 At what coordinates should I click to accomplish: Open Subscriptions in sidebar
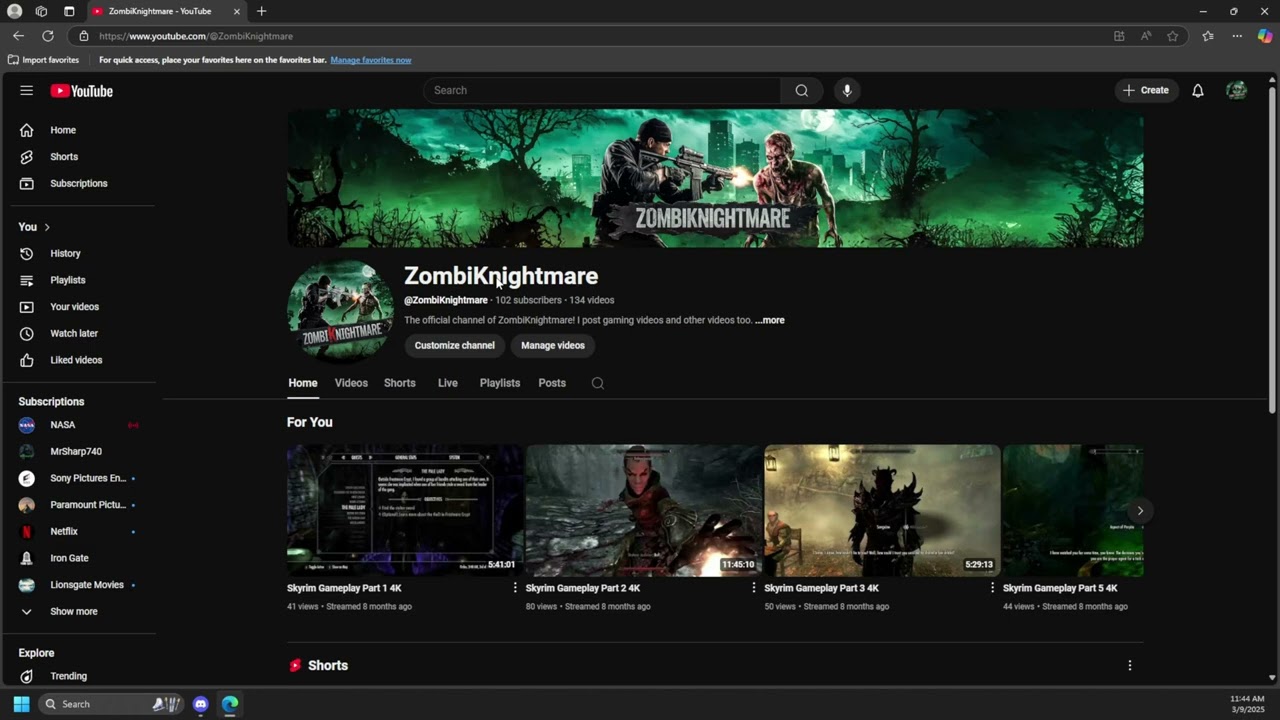(x=78, y=183)
